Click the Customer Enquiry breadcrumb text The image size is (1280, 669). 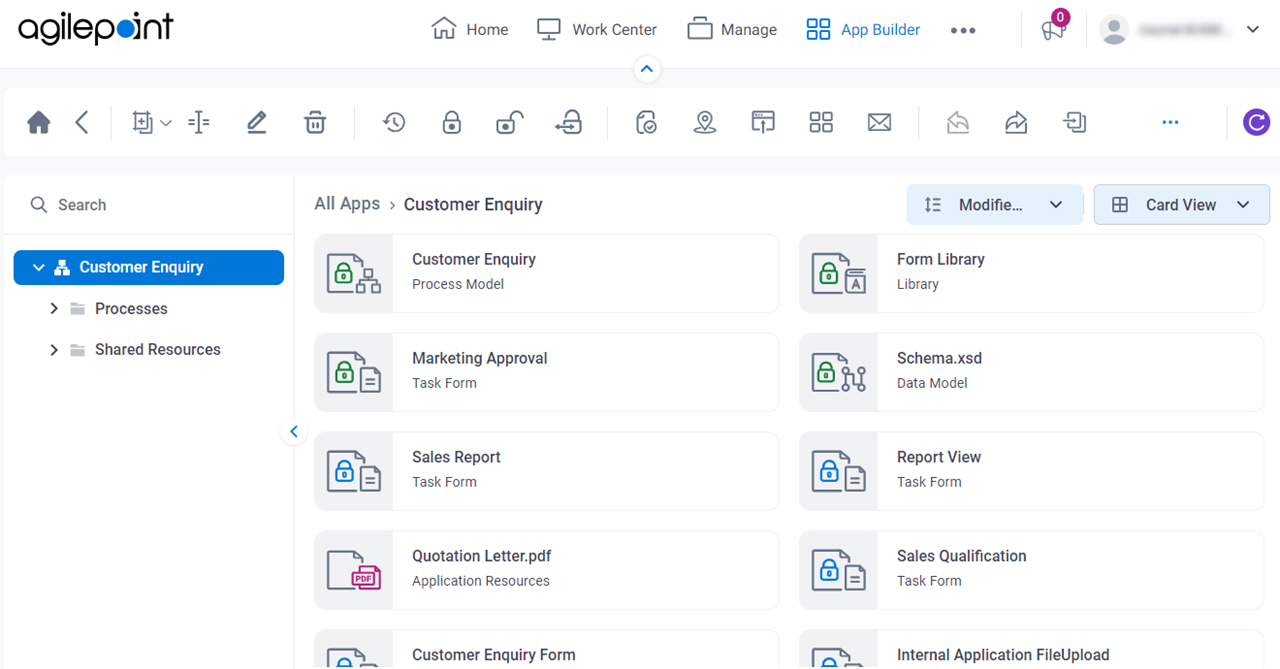click(x=473, y=204)
